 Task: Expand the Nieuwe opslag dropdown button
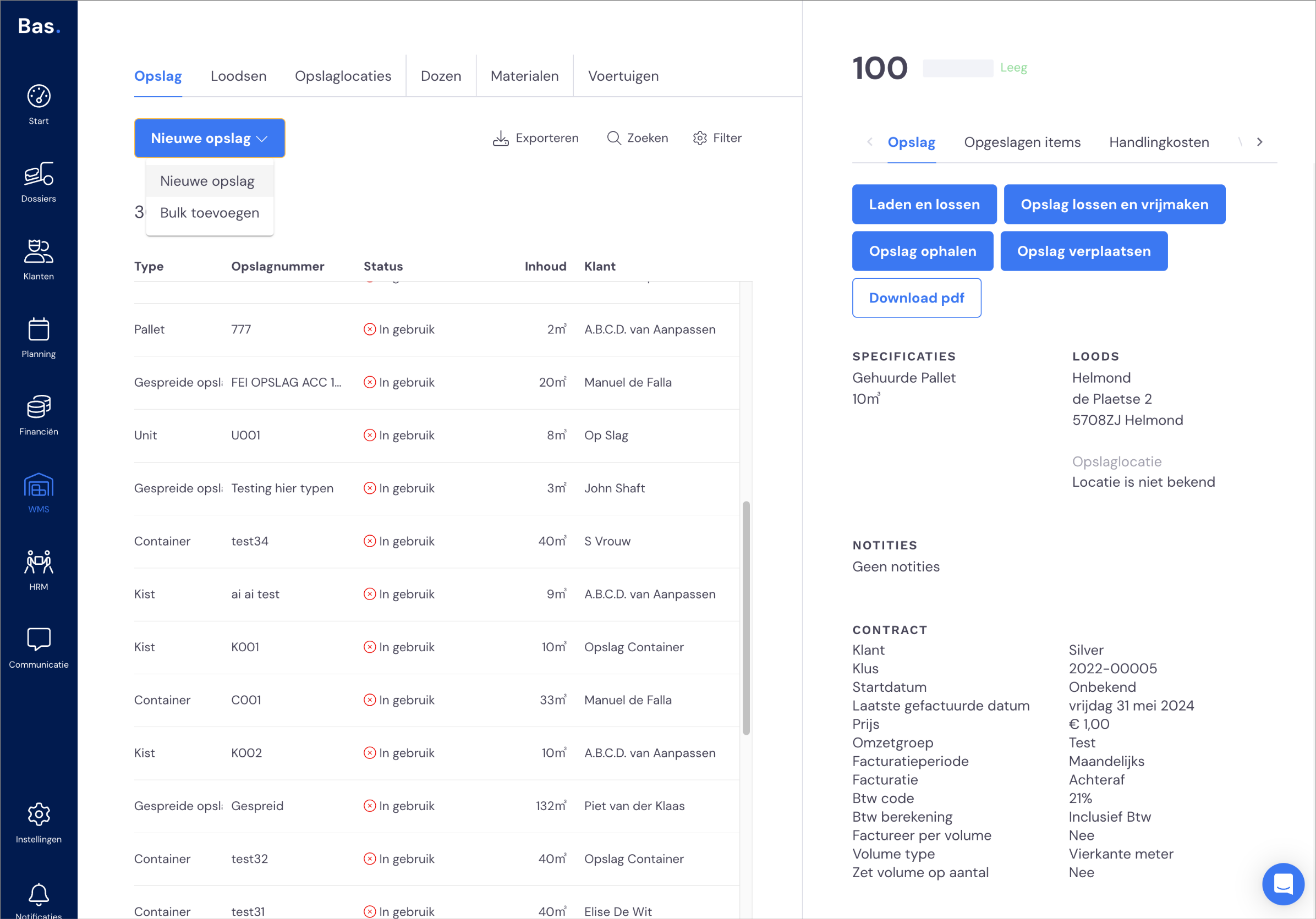point(209,138)
